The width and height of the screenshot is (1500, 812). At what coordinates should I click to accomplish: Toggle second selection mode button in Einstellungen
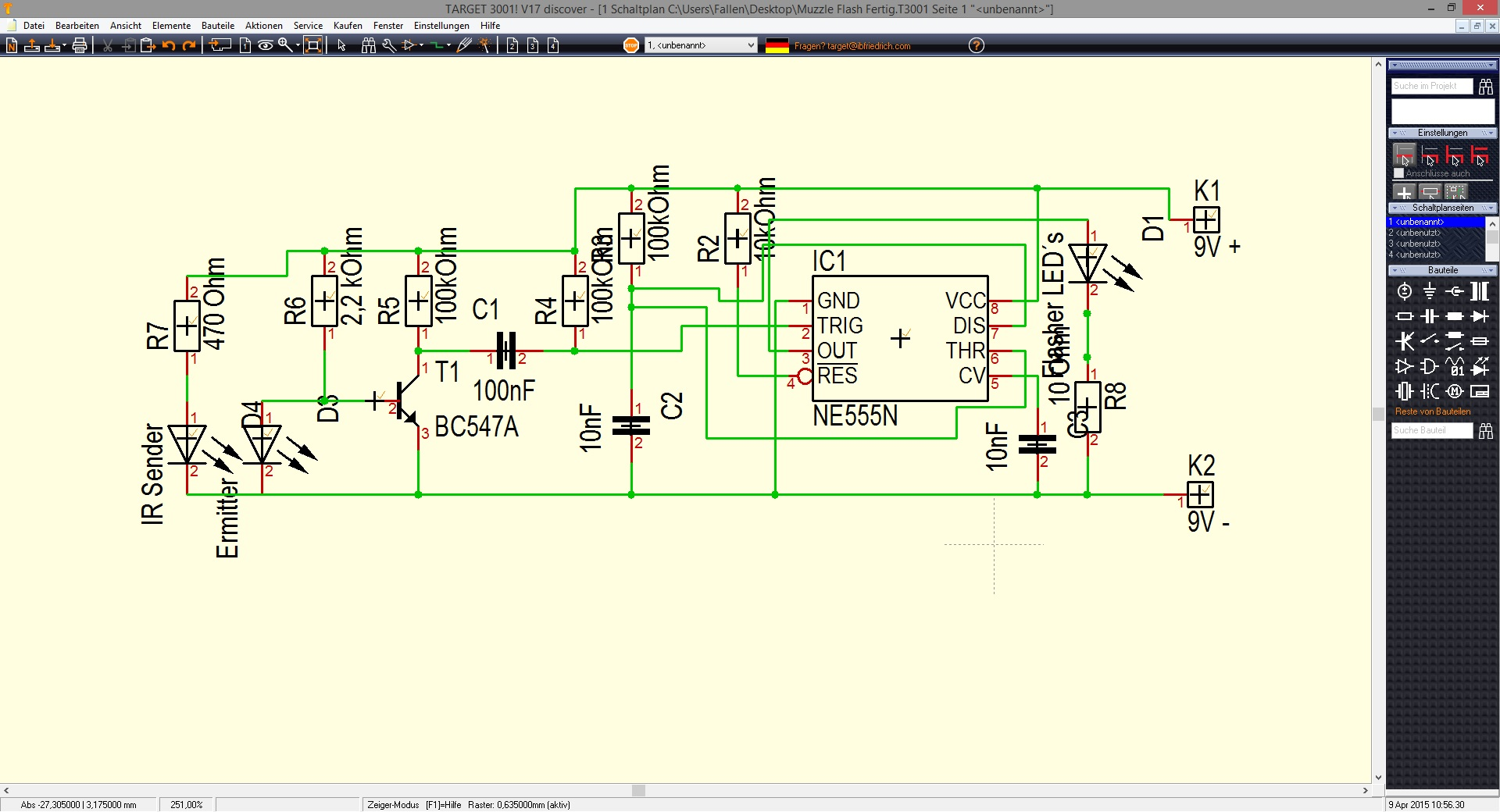tap(1430, 155)
